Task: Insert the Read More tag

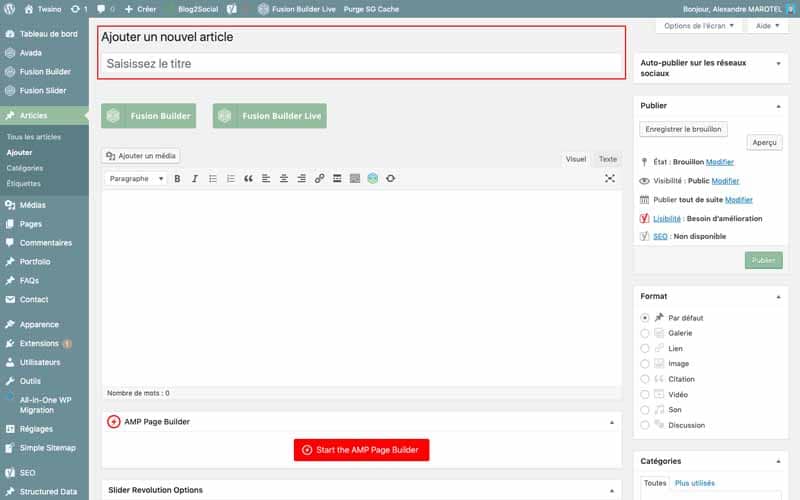Action: [337, 179]
